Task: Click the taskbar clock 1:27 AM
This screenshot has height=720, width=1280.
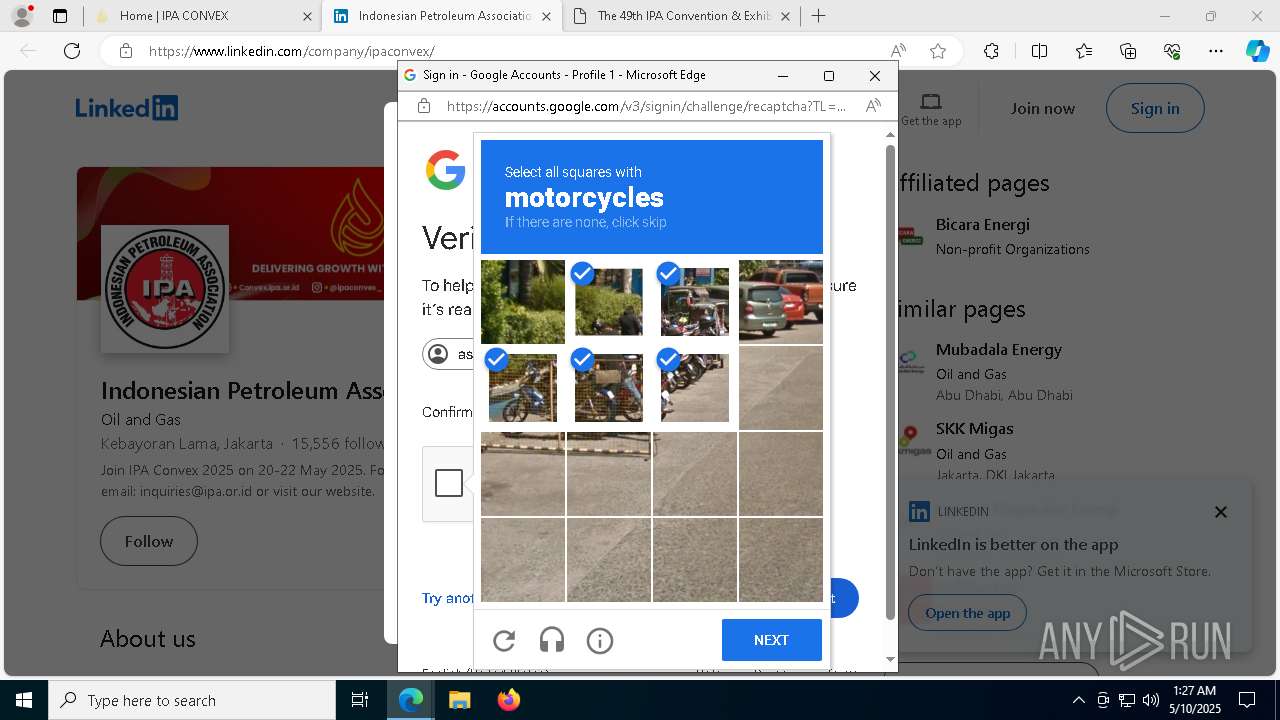Action: point(1195,700)
